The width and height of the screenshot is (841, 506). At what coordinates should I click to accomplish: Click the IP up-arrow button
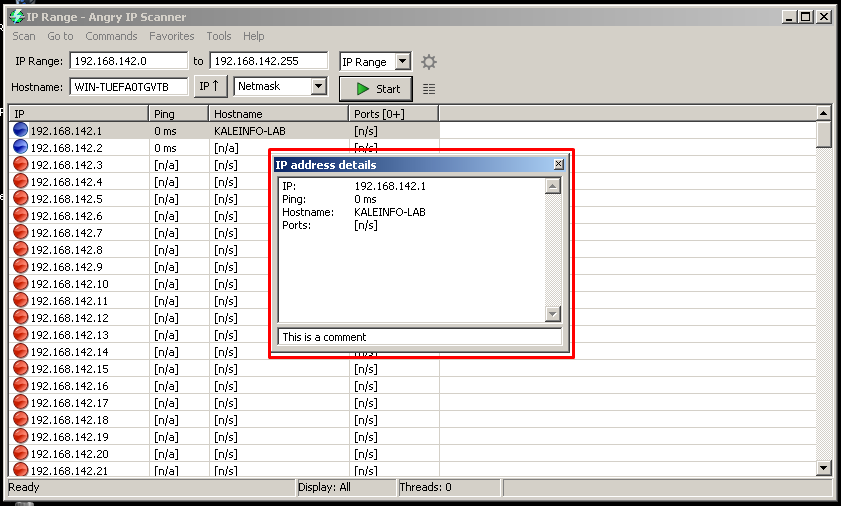209,86
